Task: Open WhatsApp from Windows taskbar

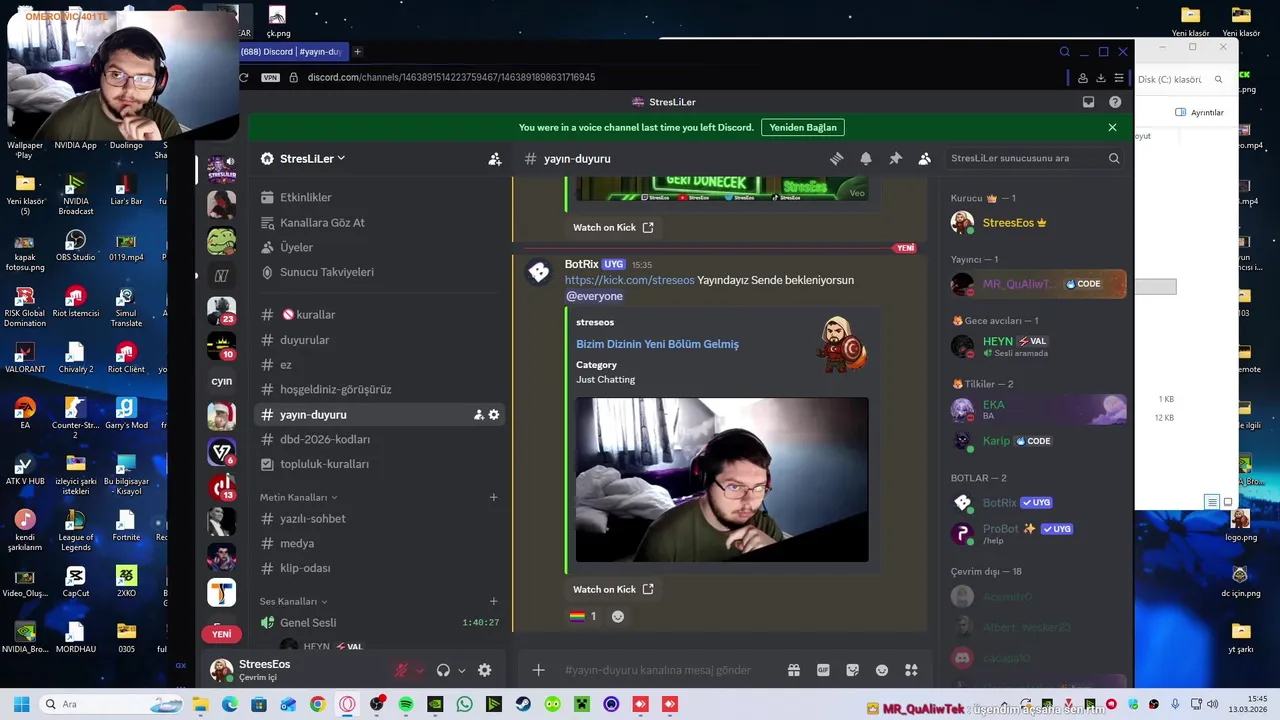Action: coord(464,704)
